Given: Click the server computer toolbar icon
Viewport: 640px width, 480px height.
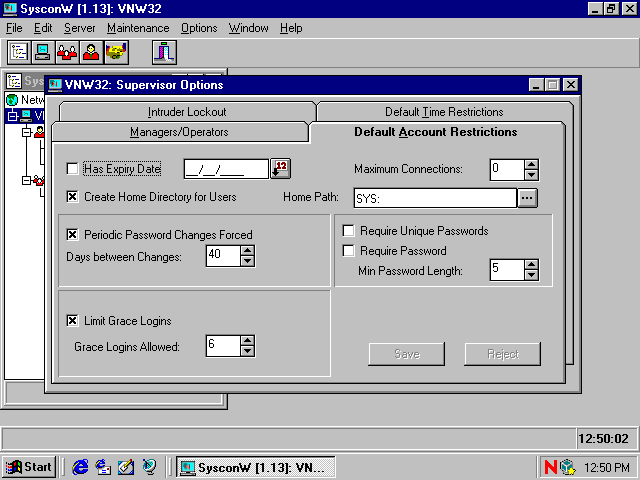Looking at the screenshot, I should click(x=43, y=52).
